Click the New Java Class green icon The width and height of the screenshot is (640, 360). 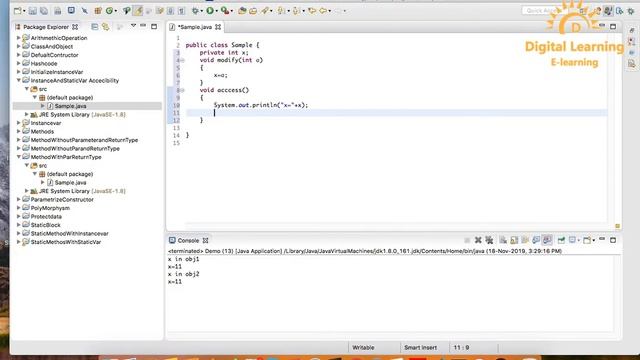[x=109, y=11]
